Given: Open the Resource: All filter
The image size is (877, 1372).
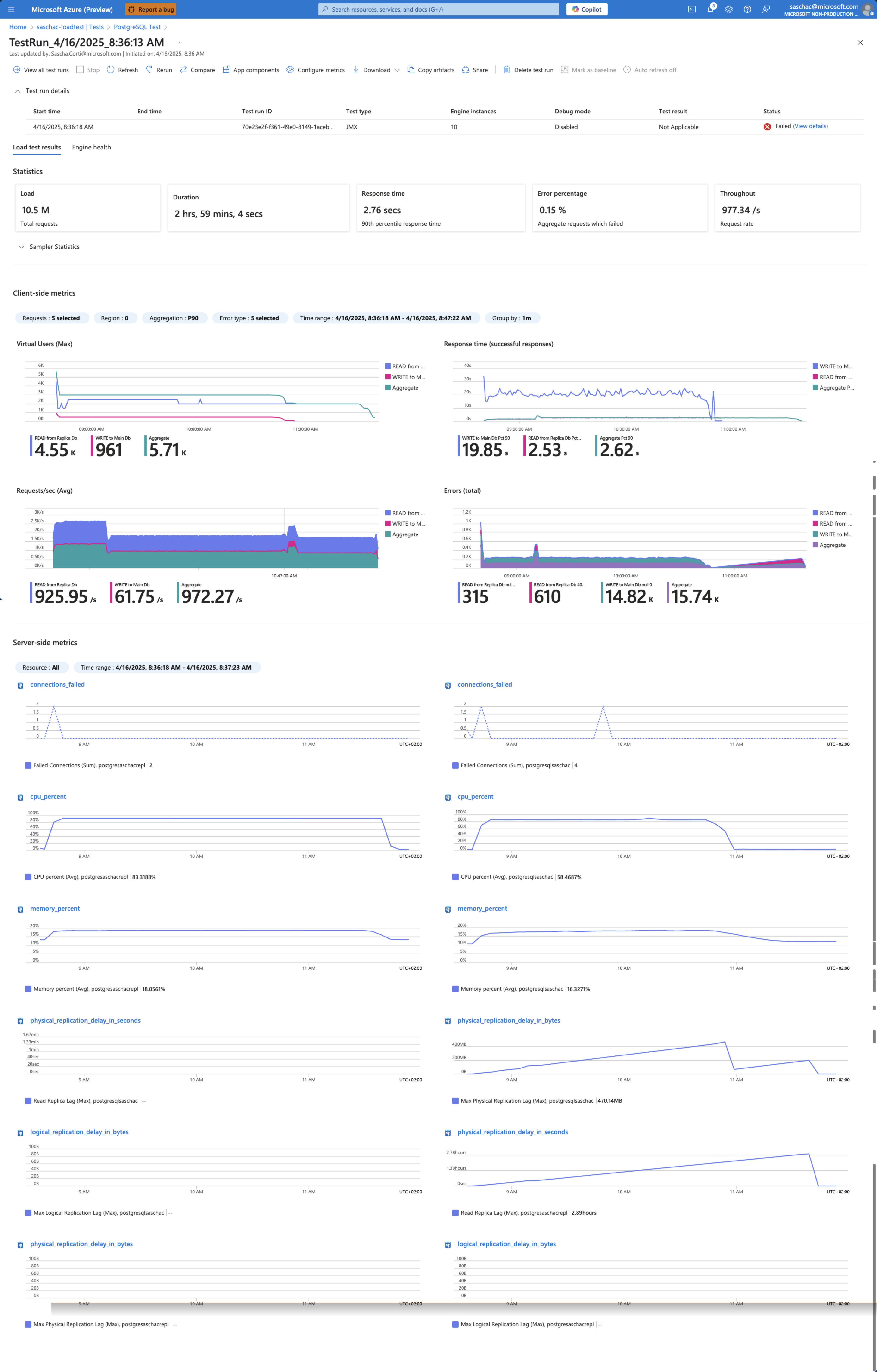Looking at the screenshot, I should (x=42, y=667).
